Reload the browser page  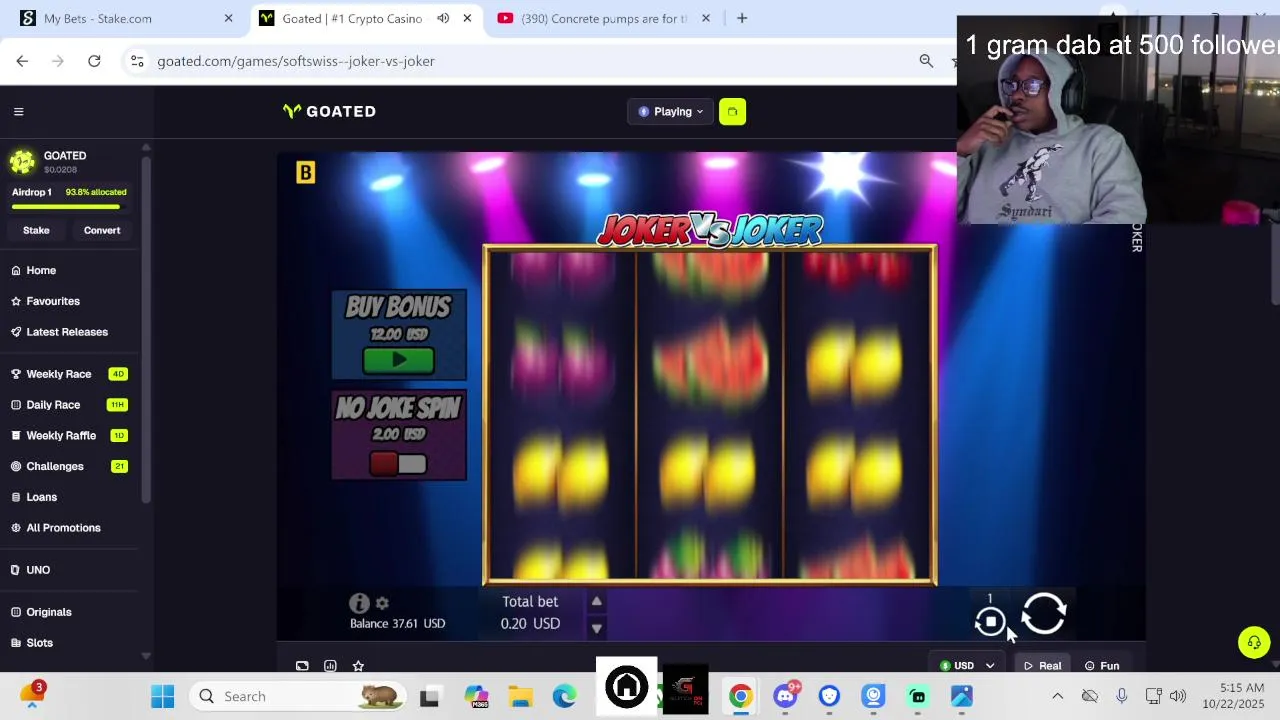[94, 61]
